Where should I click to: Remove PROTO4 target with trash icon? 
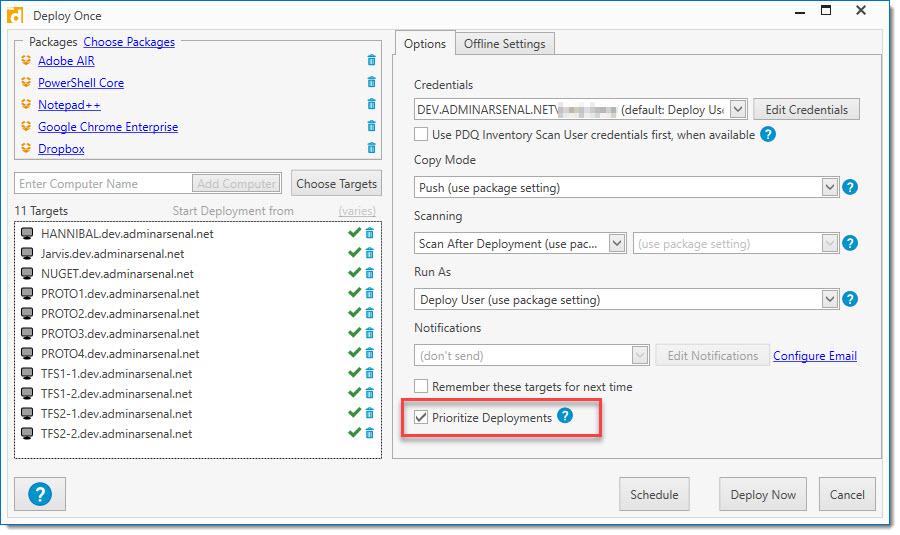370,353
